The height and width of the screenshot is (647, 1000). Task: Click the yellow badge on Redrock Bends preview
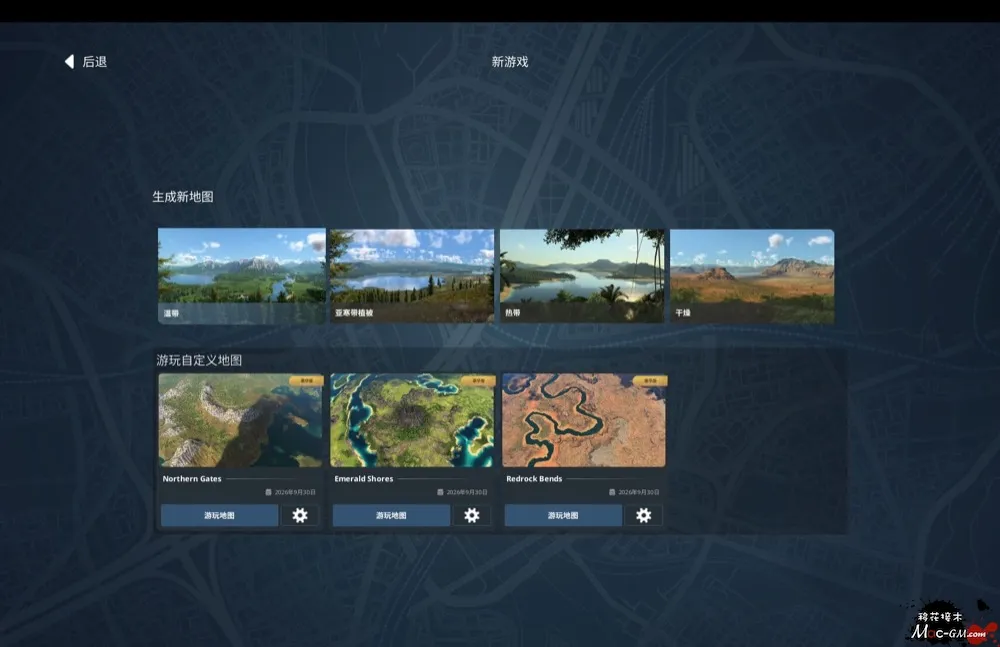pyautogui.click(x=650, y=380)
